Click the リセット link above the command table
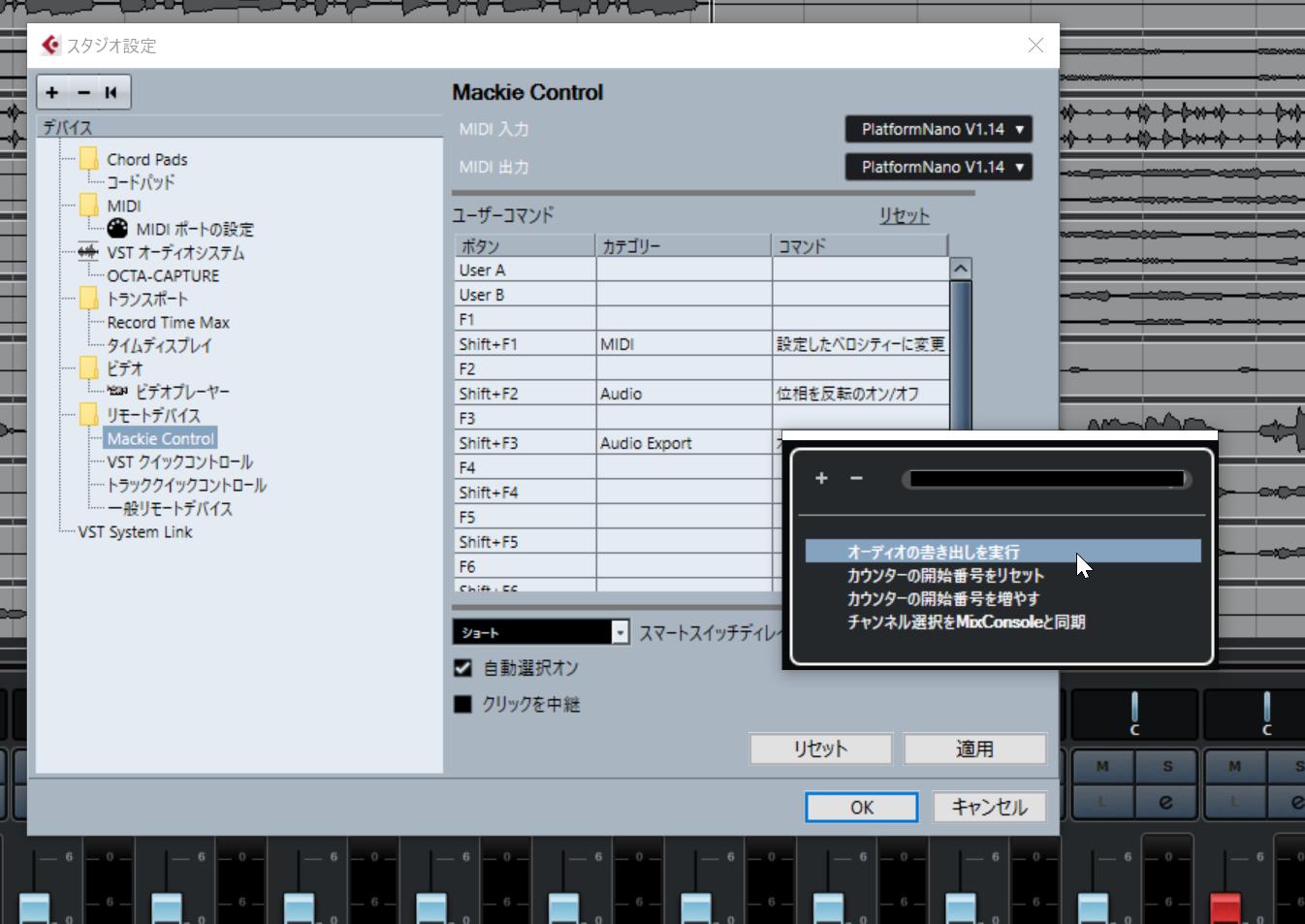The height and width of the screenshot is (924, 1305). coord(903,215)
